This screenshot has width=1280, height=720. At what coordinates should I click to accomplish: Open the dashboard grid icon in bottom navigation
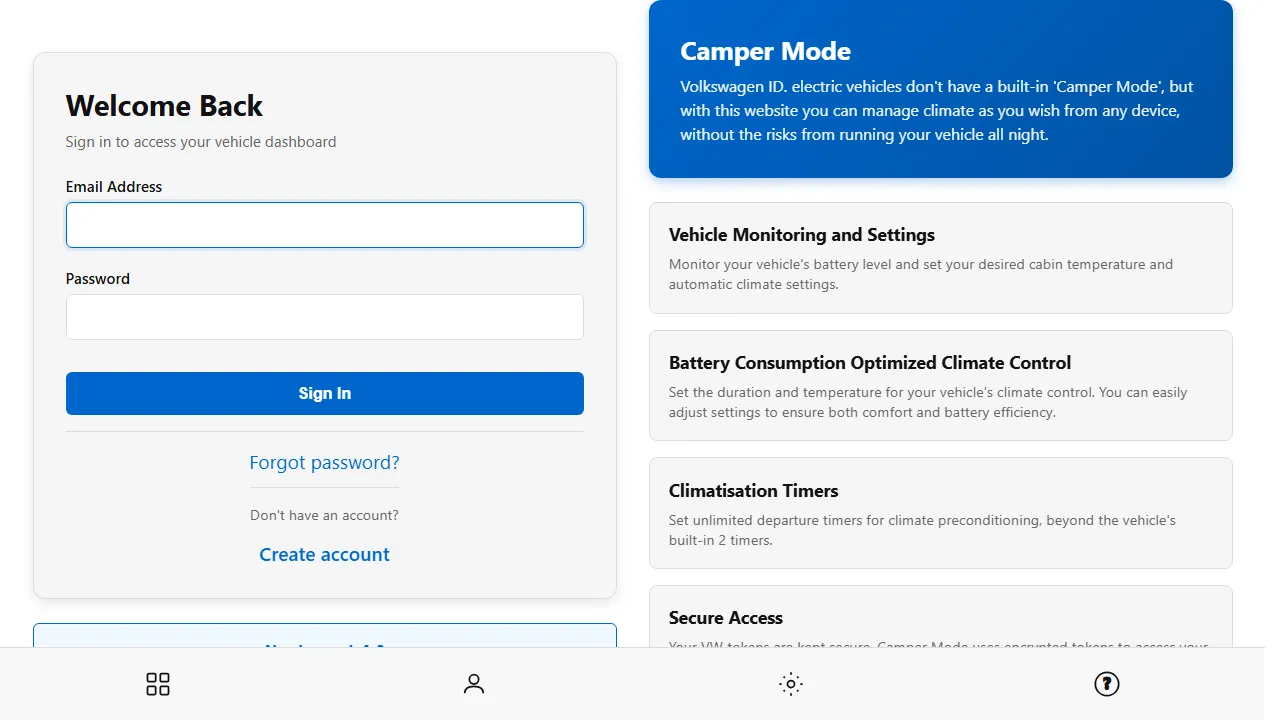pos(157,684)
